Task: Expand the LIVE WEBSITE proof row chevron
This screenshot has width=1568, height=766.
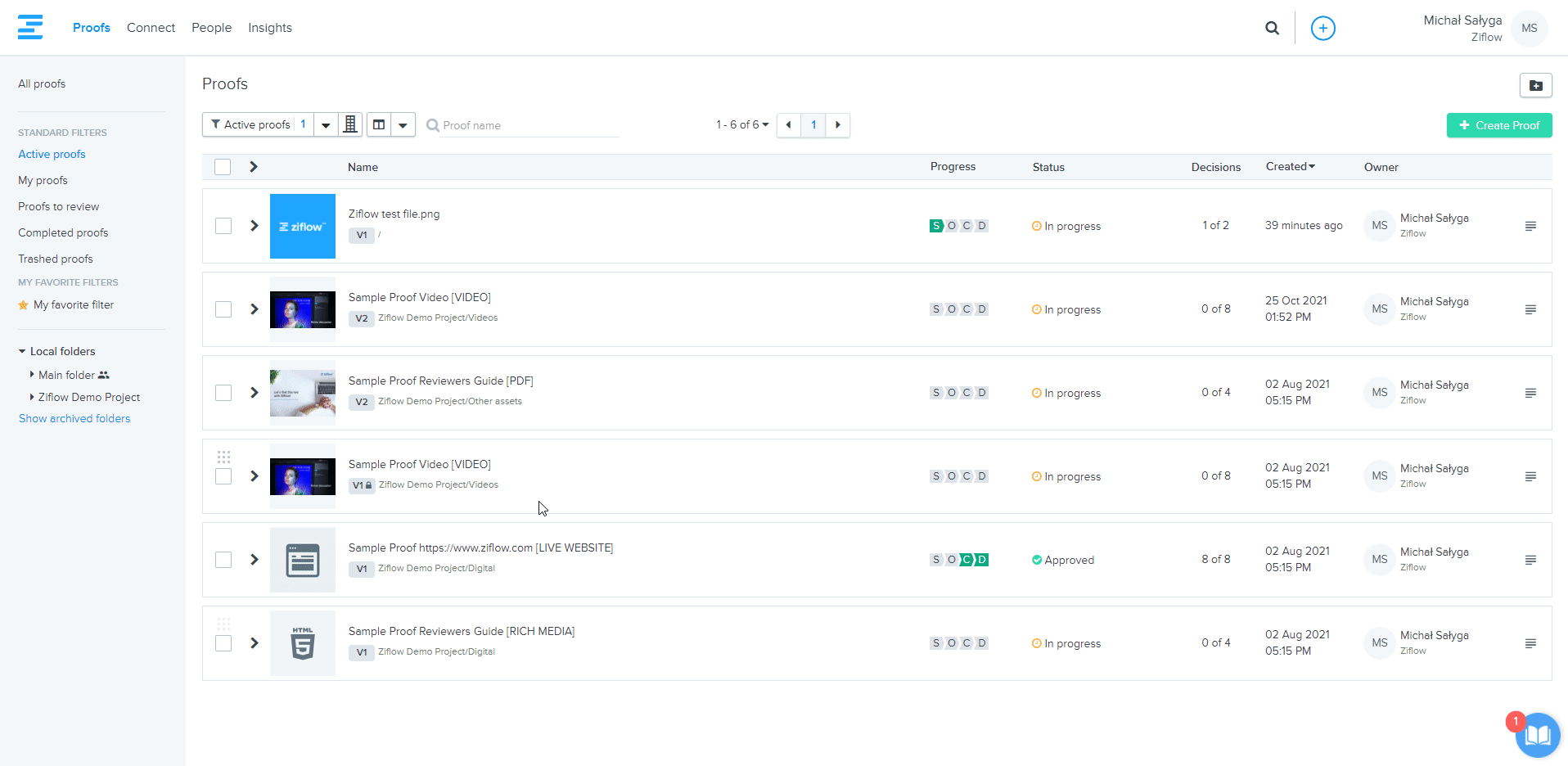Action: [254, 560]
